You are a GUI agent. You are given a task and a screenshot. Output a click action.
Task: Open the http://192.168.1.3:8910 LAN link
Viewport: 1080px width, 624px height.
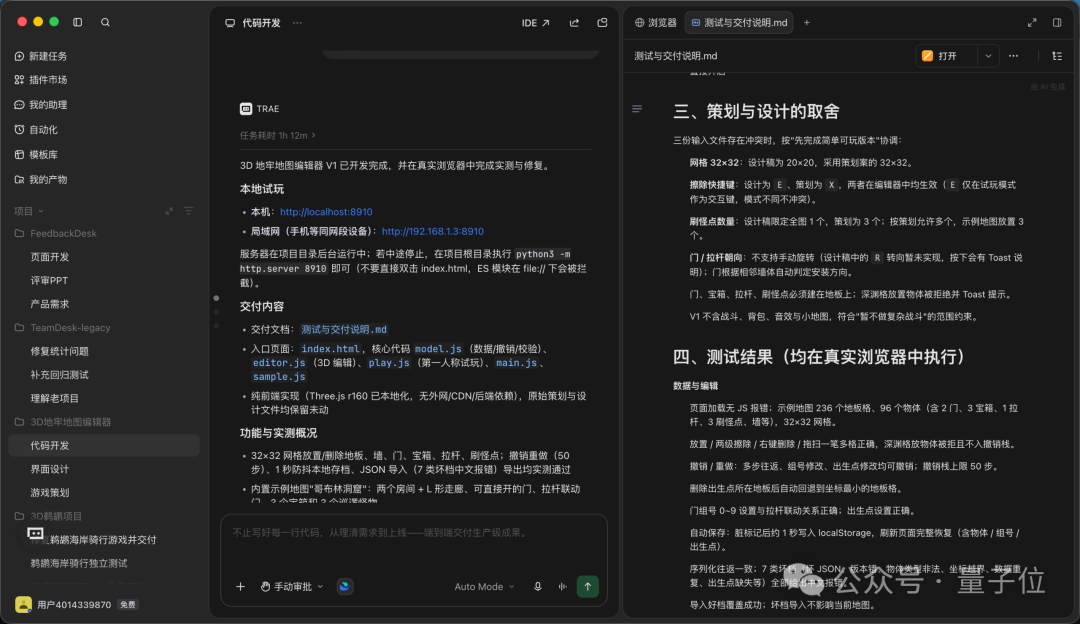433,231
